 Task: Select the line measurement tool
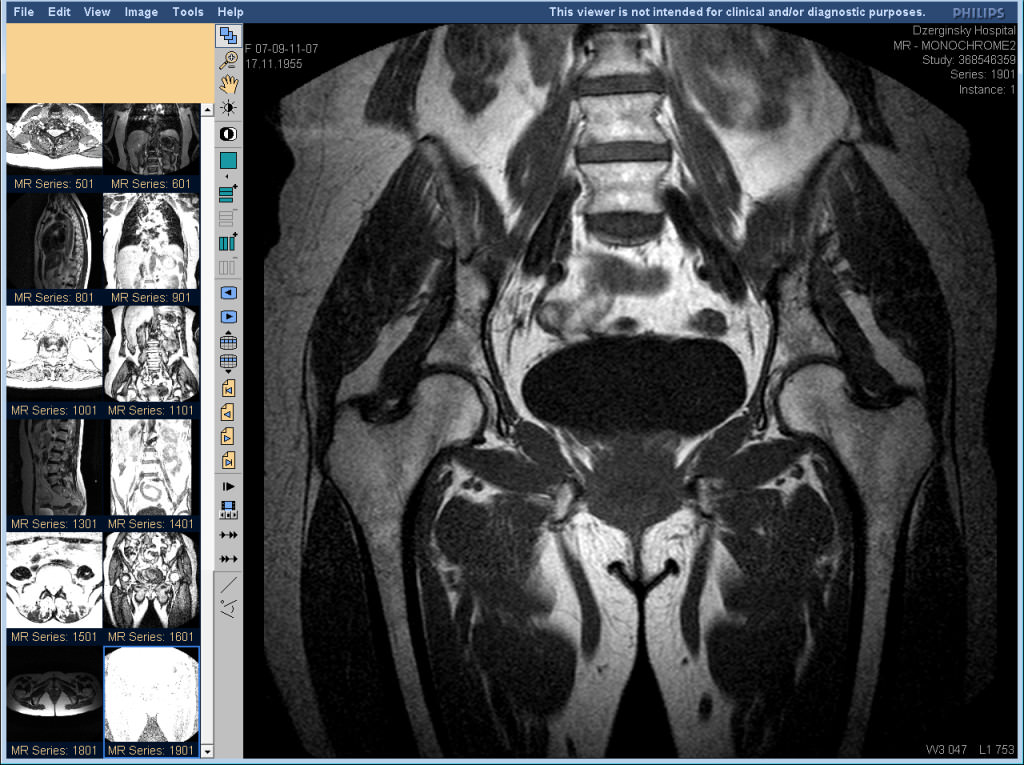(228, 583)
